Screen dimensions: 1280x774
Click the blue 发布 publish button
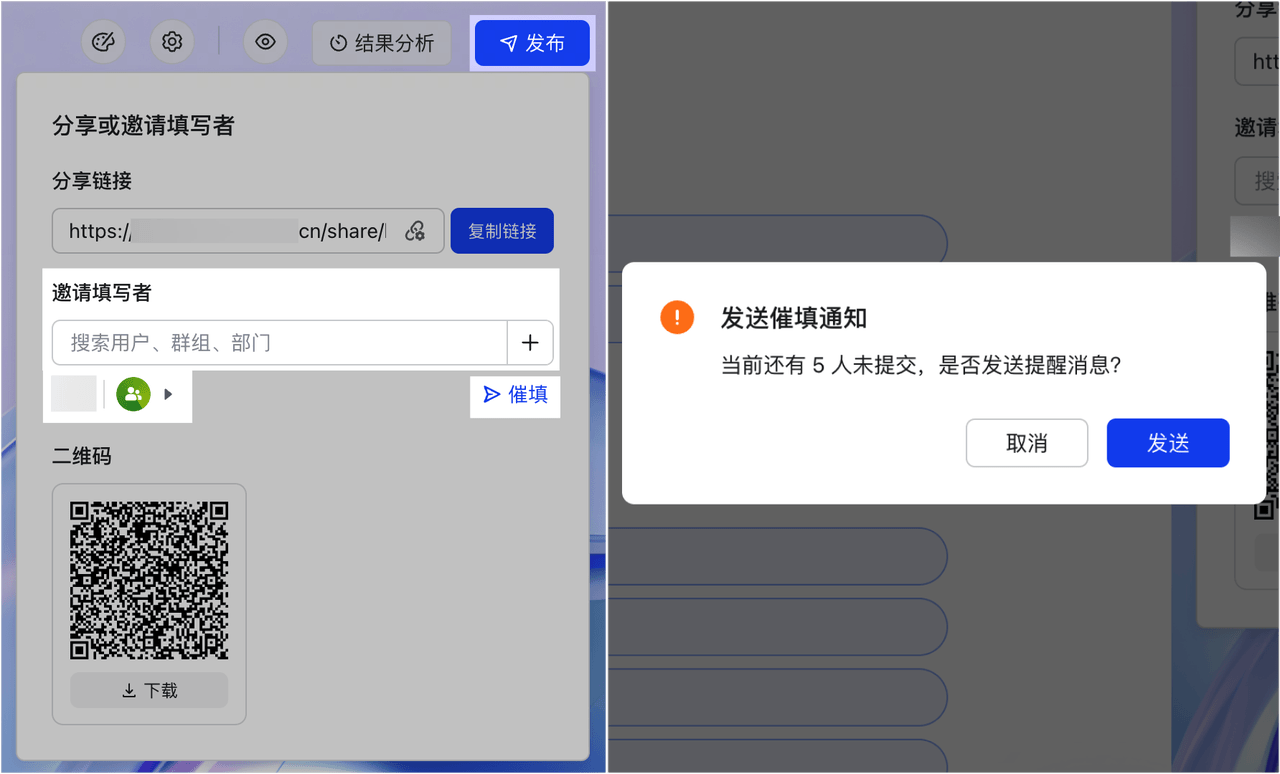pyautogui.click(x=532, y=43)
